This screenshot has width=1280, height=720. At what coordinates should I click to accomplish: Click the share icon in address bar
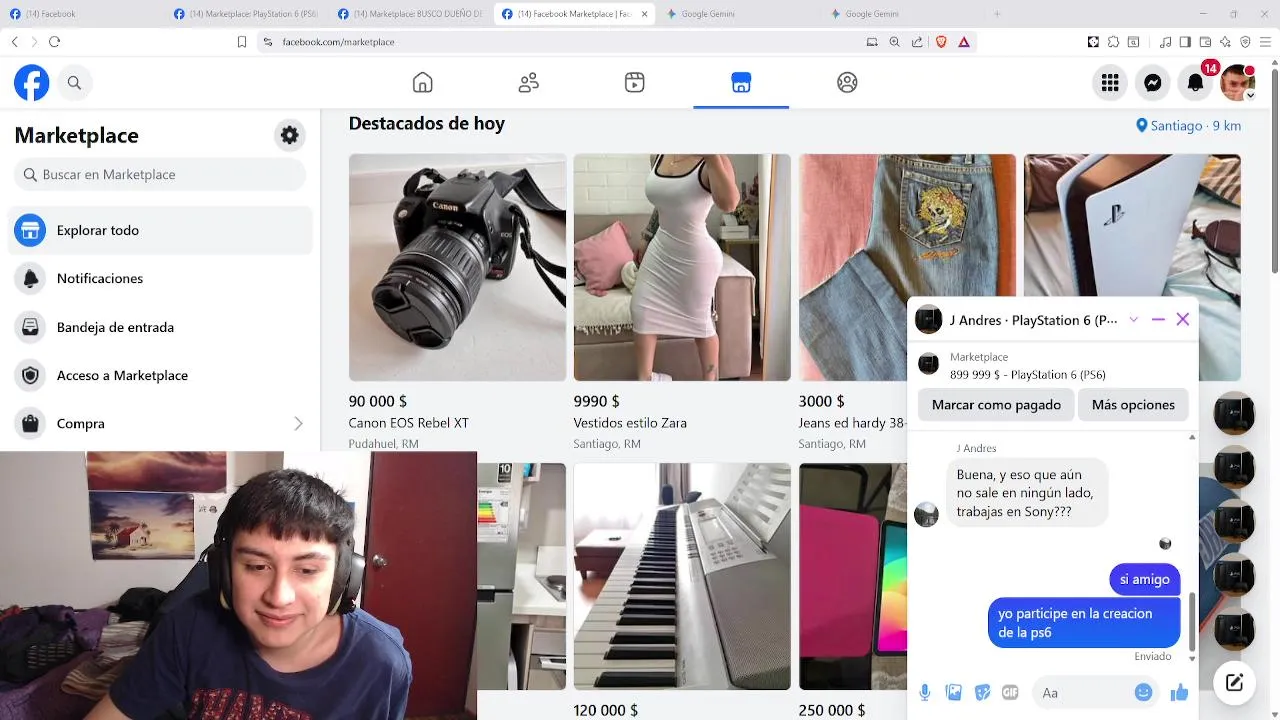[x=917, y=42]
